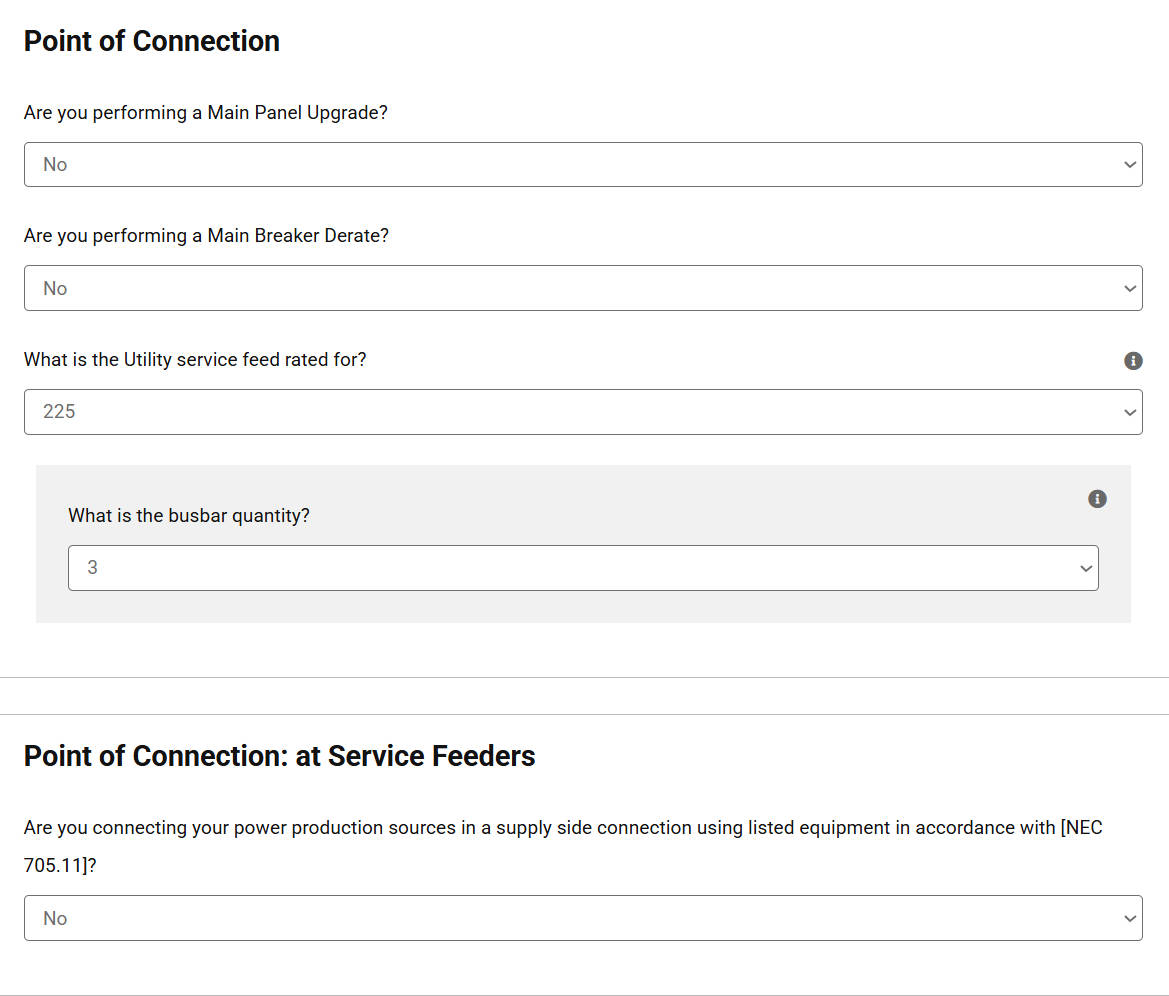Open Utility service feed rating dropdown showing 225
This screenshot has width=1169, height=996.
(x=583, y=412)
